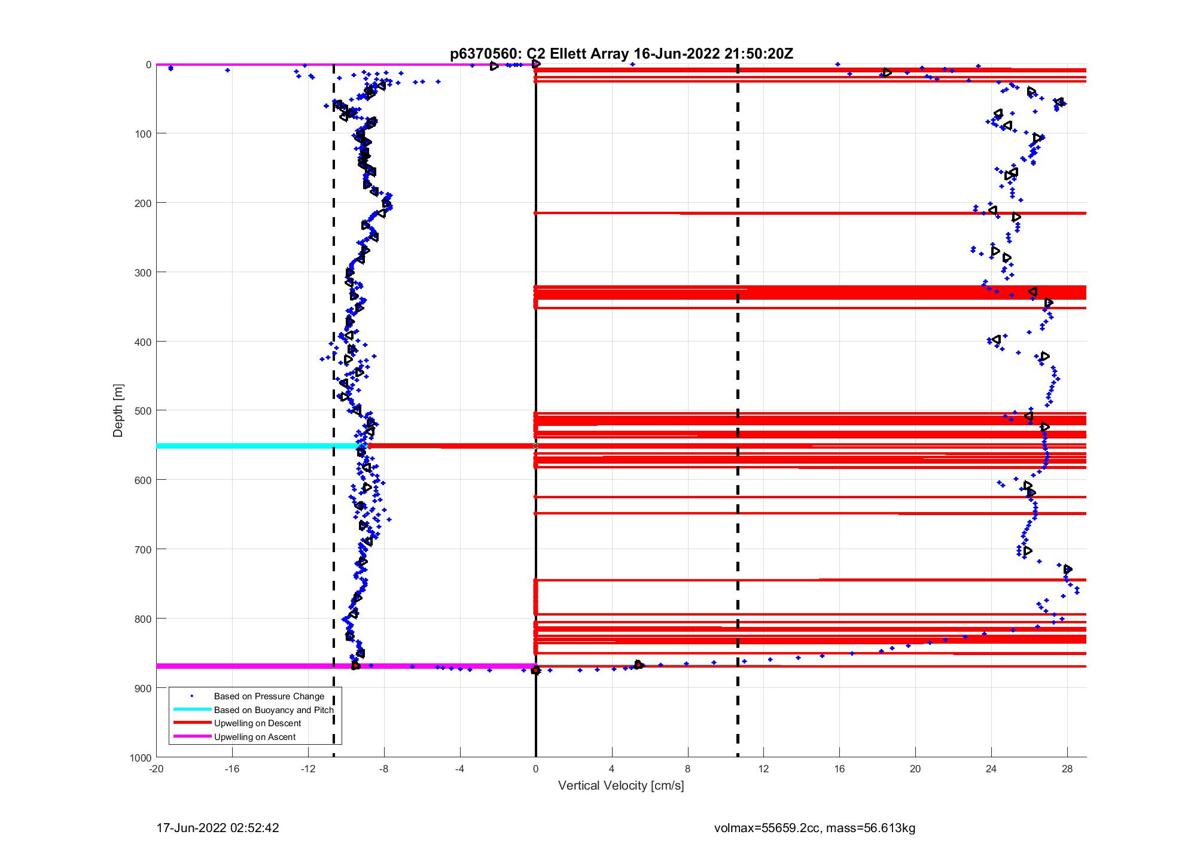Click x-axis tick label 28
1200x851 pixels.
[1067, 769]
